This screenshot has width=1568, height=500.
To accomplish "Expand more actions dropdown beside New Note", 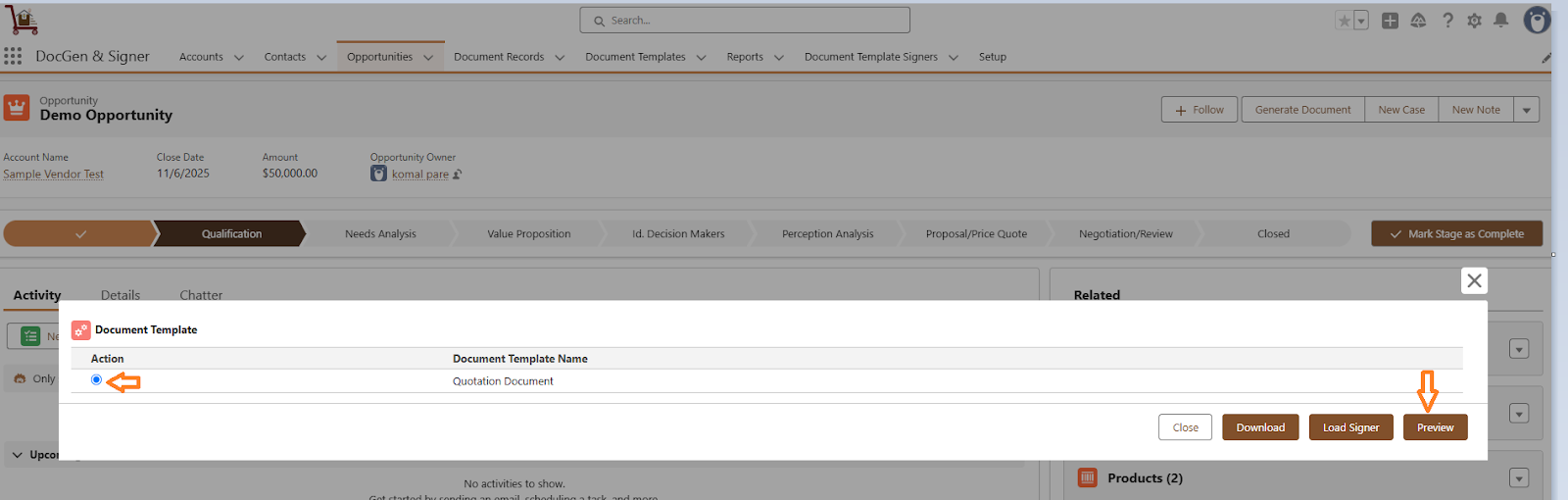I will [x=1526, y=110].
